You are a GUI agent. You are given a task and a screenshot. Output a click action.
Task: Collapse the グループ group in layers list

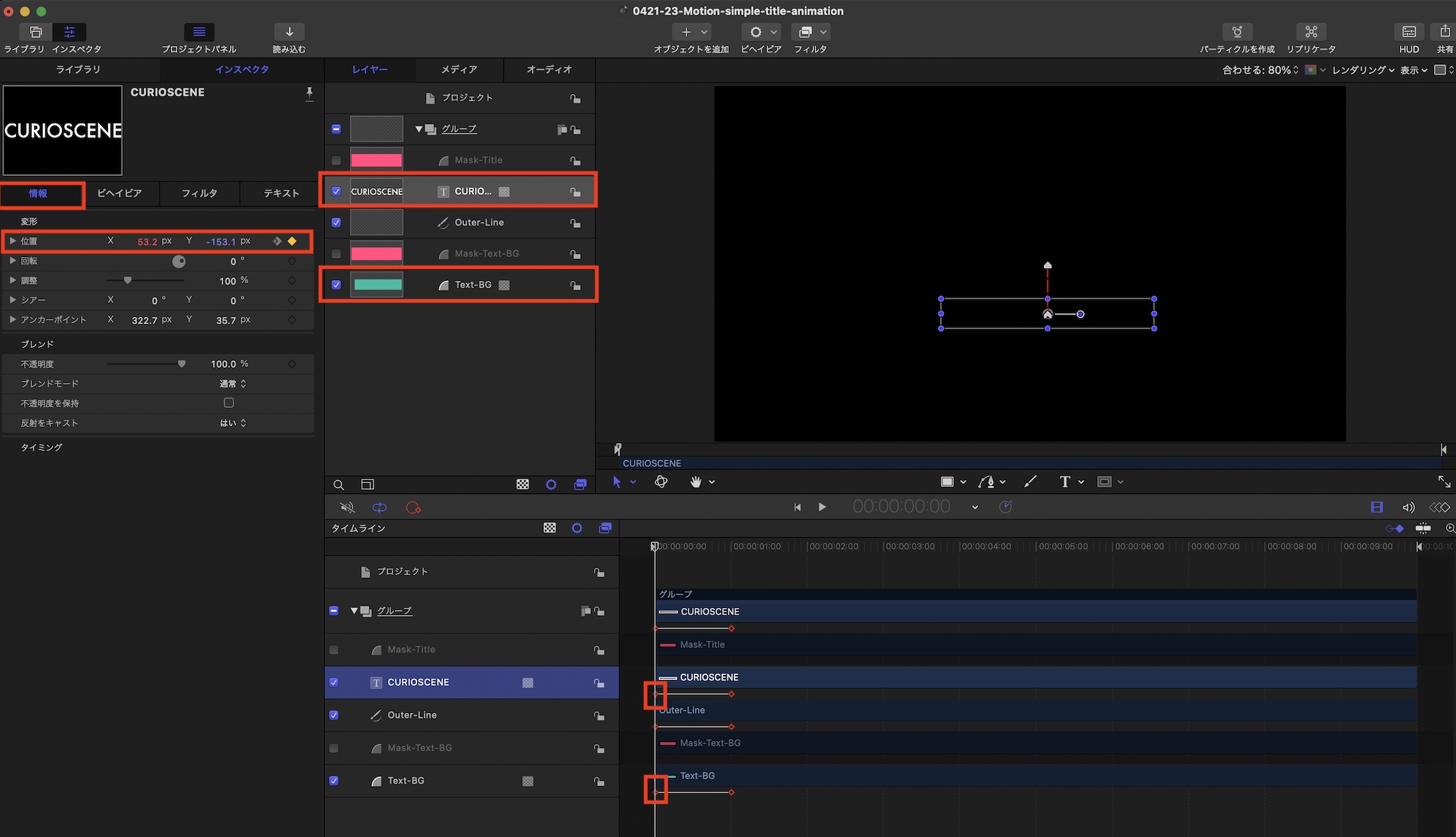419,129
